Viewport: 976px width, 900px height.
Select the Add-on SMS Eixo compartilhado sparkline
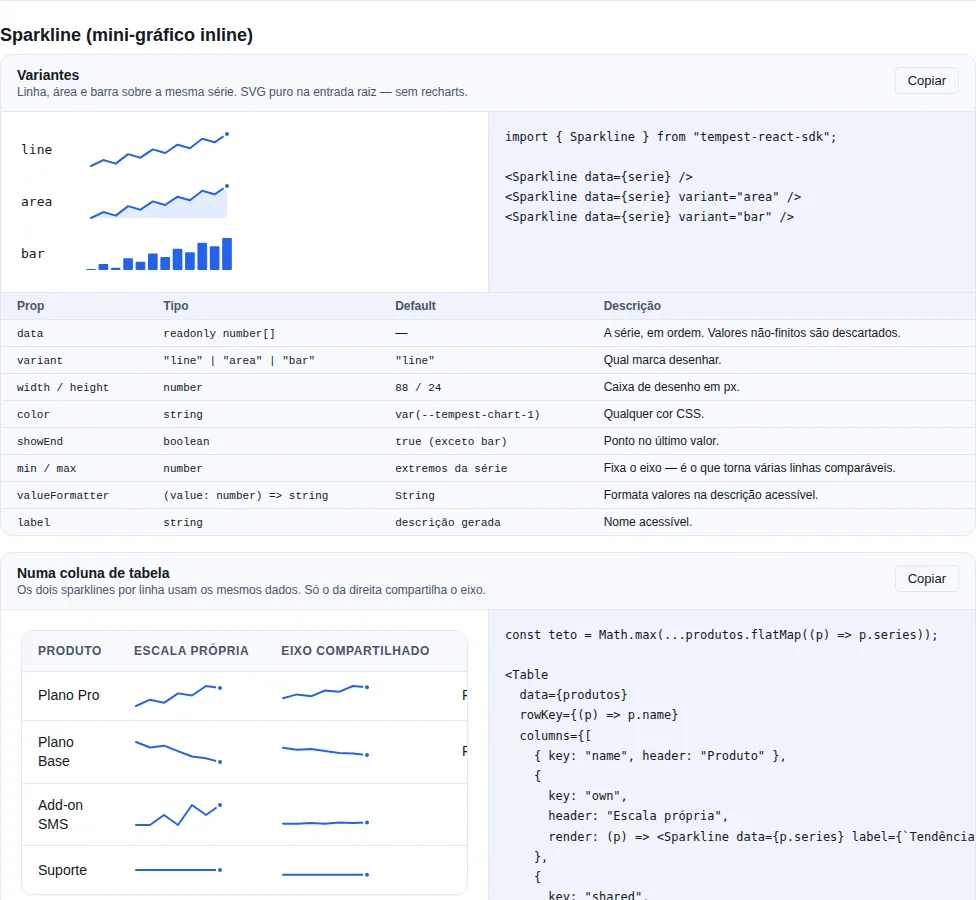point(326,823)
